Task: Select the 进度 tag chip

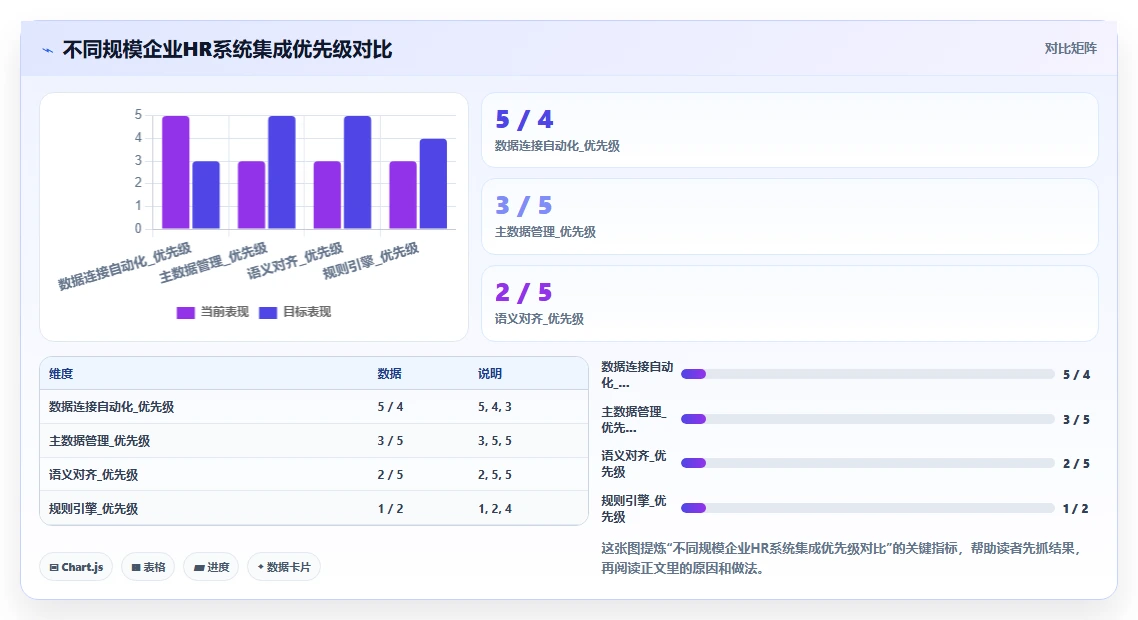Action: (x=211, y=567)
